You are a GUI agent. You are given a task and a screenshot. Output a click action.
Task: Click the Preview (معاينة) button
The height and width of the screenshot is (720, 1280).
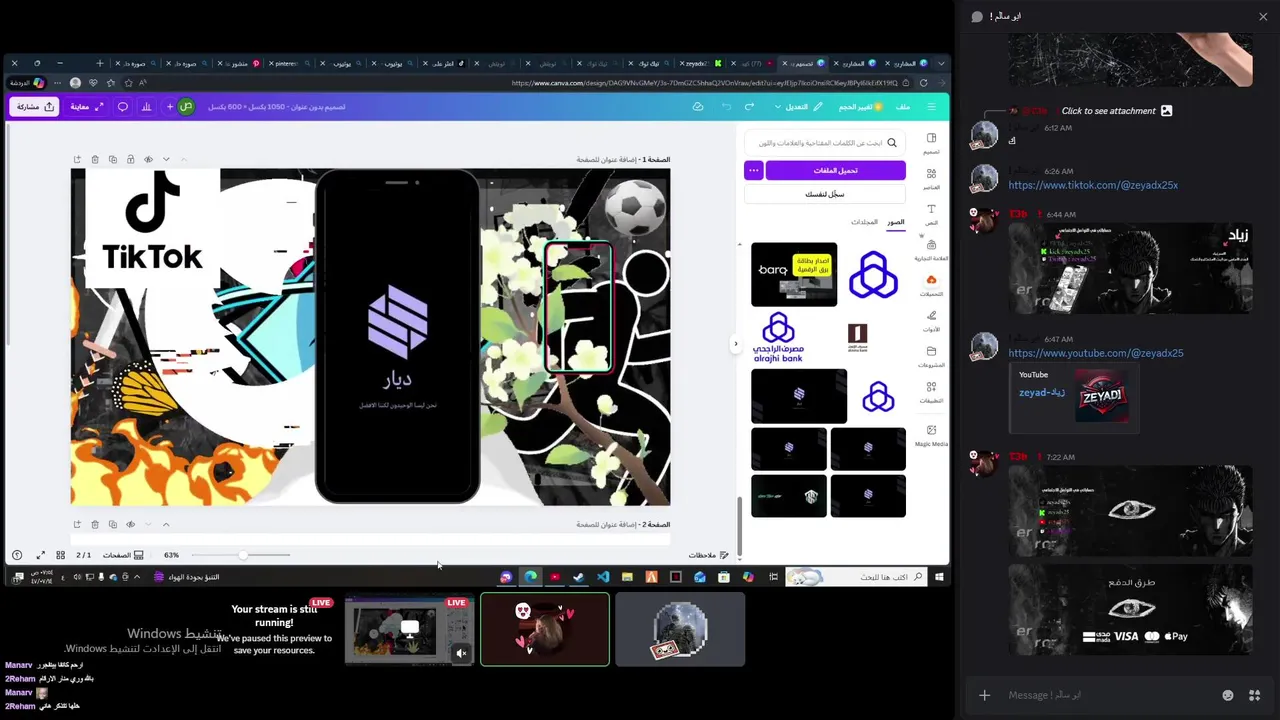click(x=87, y=107)
